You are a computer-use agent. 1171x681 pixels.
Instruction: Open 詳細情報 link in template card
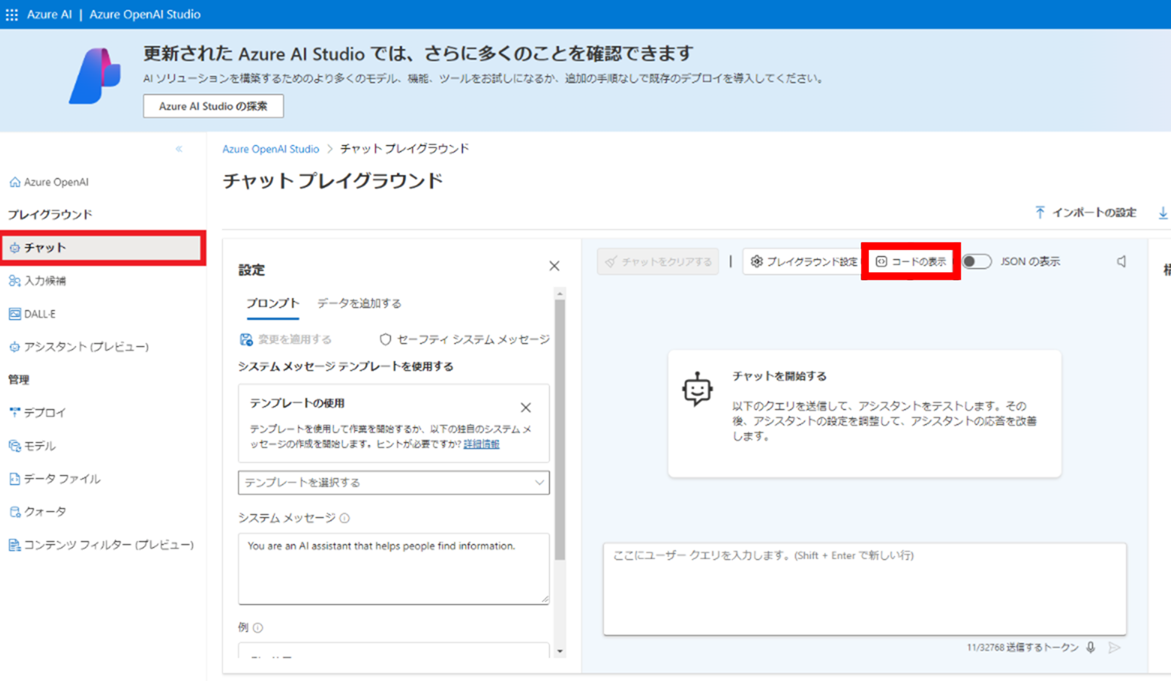(481, 444)
